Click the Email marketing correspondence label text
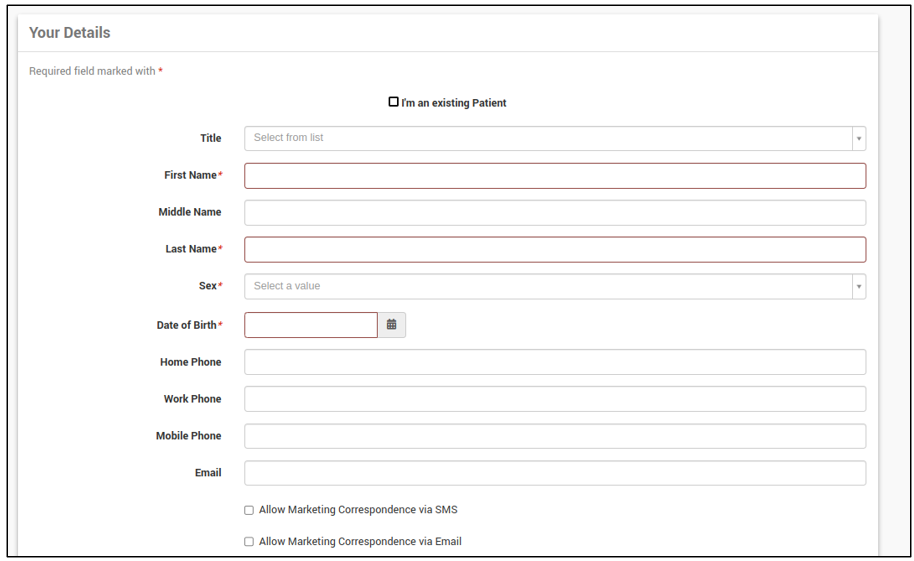The width and height of the screenshot is (914, 561). click(x=360, y=541)
